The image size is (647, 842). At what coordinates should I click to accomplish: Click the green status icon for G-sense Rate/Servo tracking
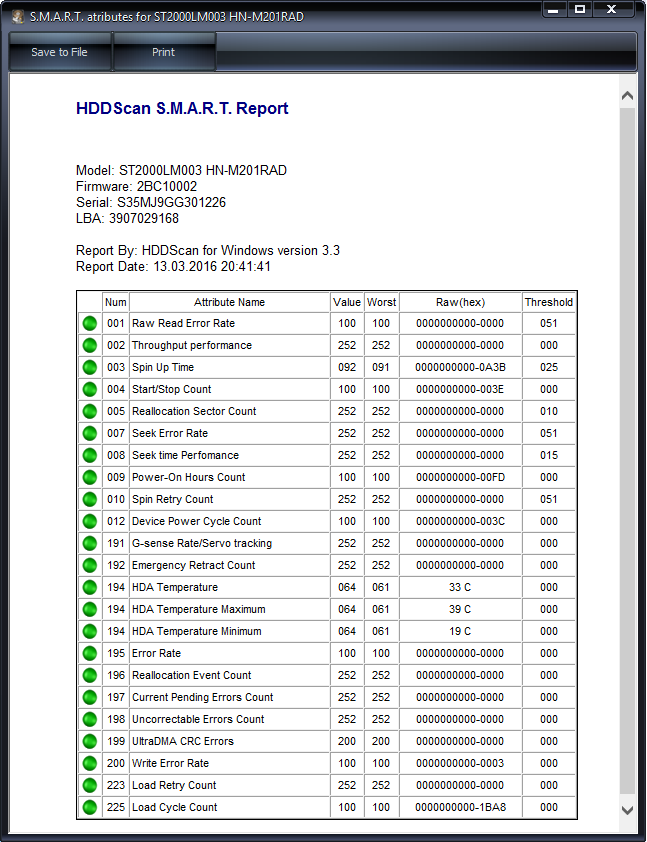[x=90, y=543]
